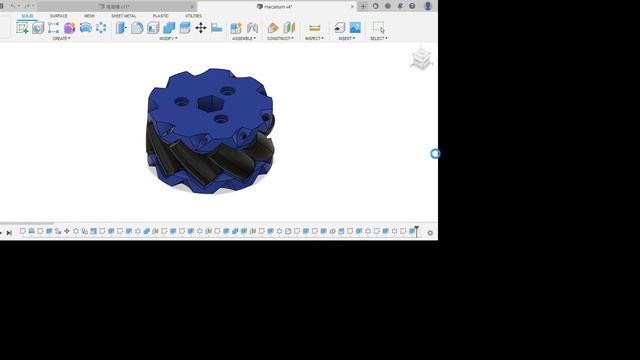Image resolution: width=640 pixels, height=360 pixels.
Task: Close the mecanum v4 document tab
Action: click(x=352, y=7)
